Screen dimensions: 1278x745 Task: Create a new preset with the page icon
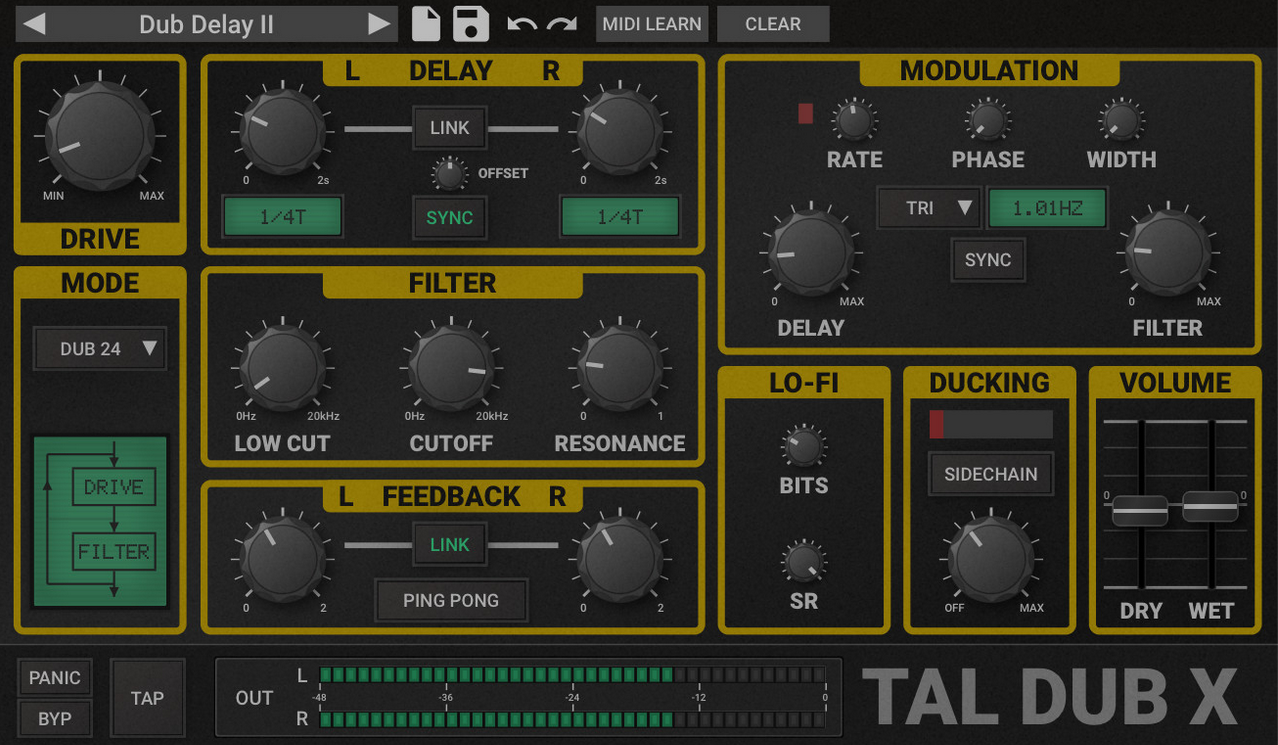coord(427,24)
